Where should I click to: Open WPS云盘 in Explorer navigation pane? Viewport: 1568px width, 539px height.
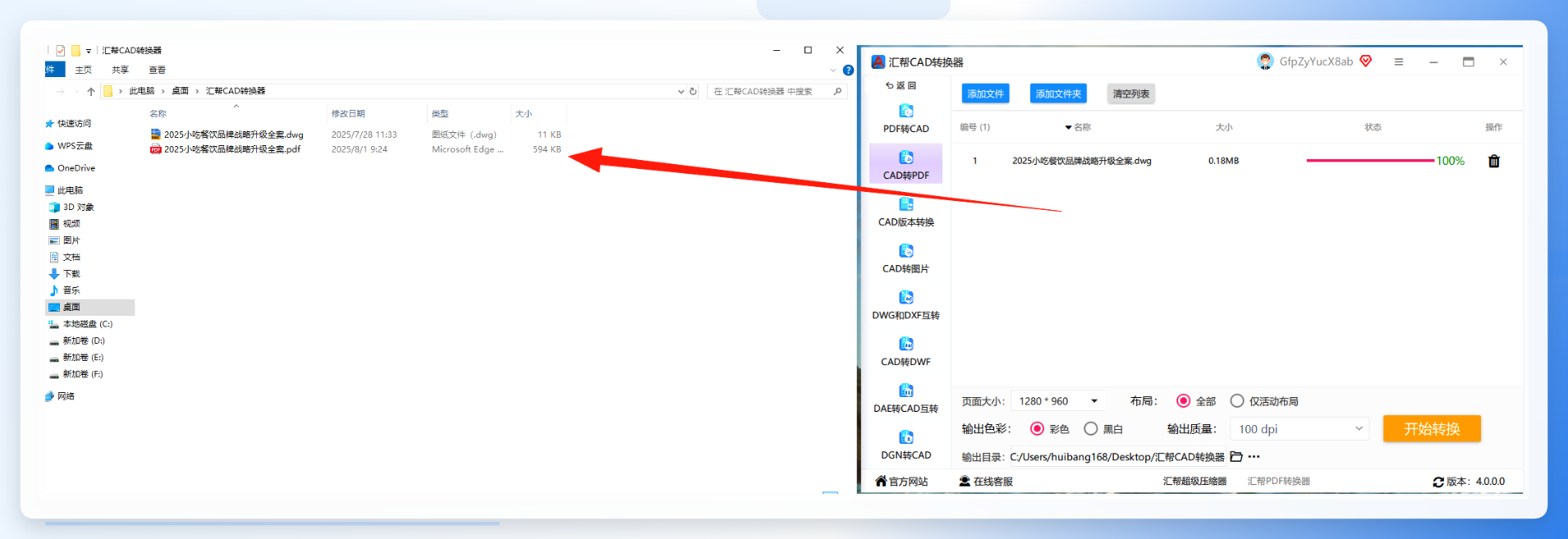[x=69, y=146]
